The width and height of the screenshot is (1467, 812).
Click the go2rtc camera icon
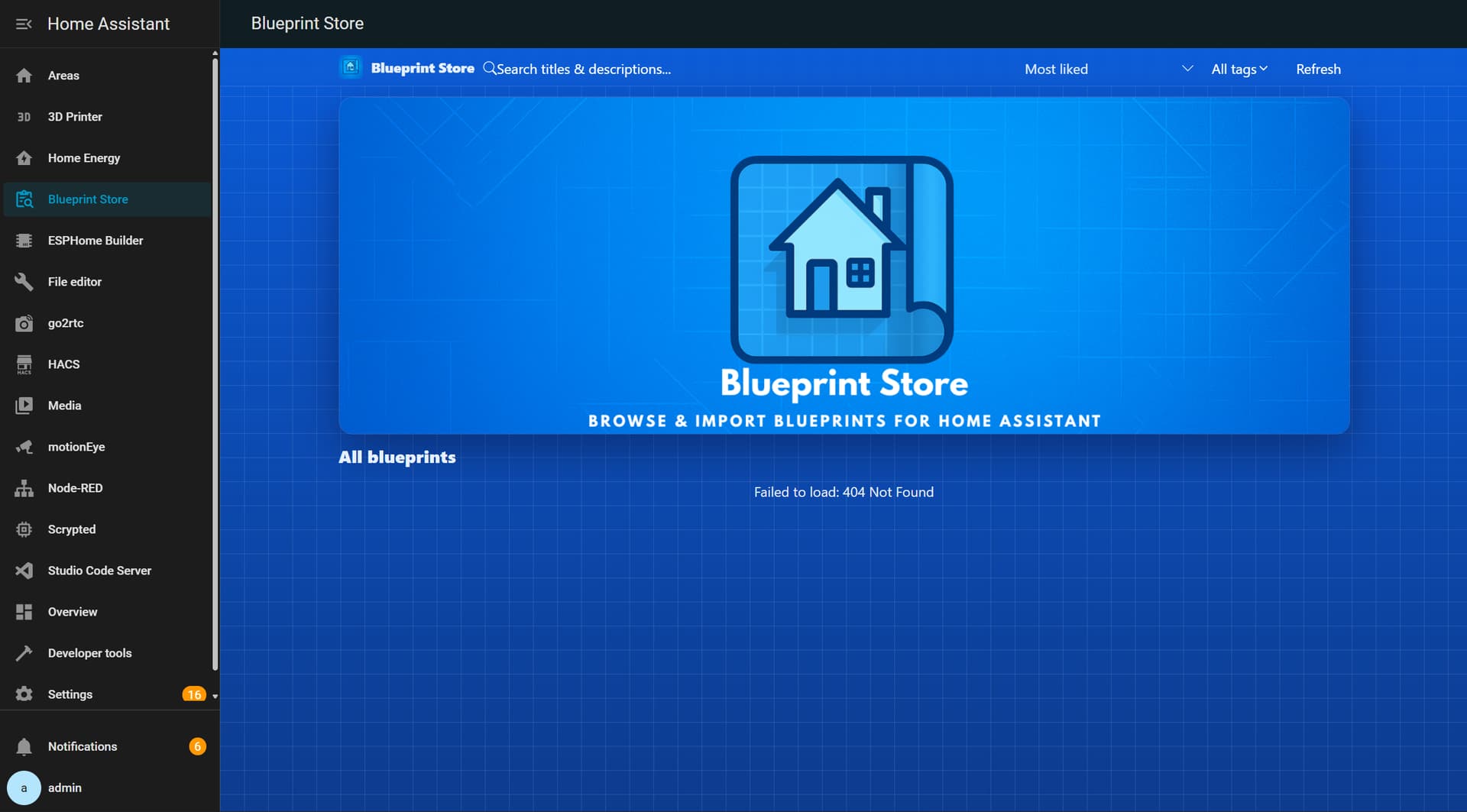click(x=24, y=323)
